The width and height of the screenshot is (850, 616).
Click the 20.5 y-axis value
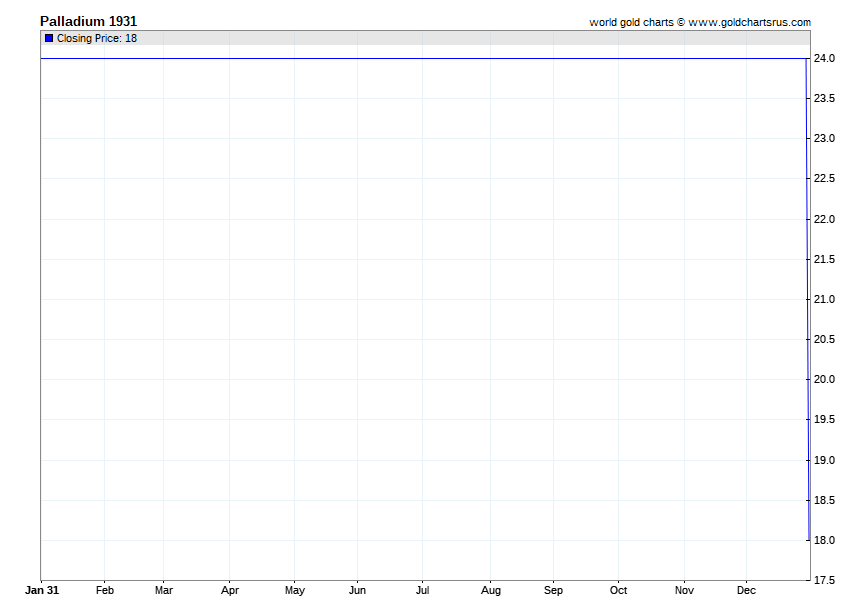coord(825,339)
